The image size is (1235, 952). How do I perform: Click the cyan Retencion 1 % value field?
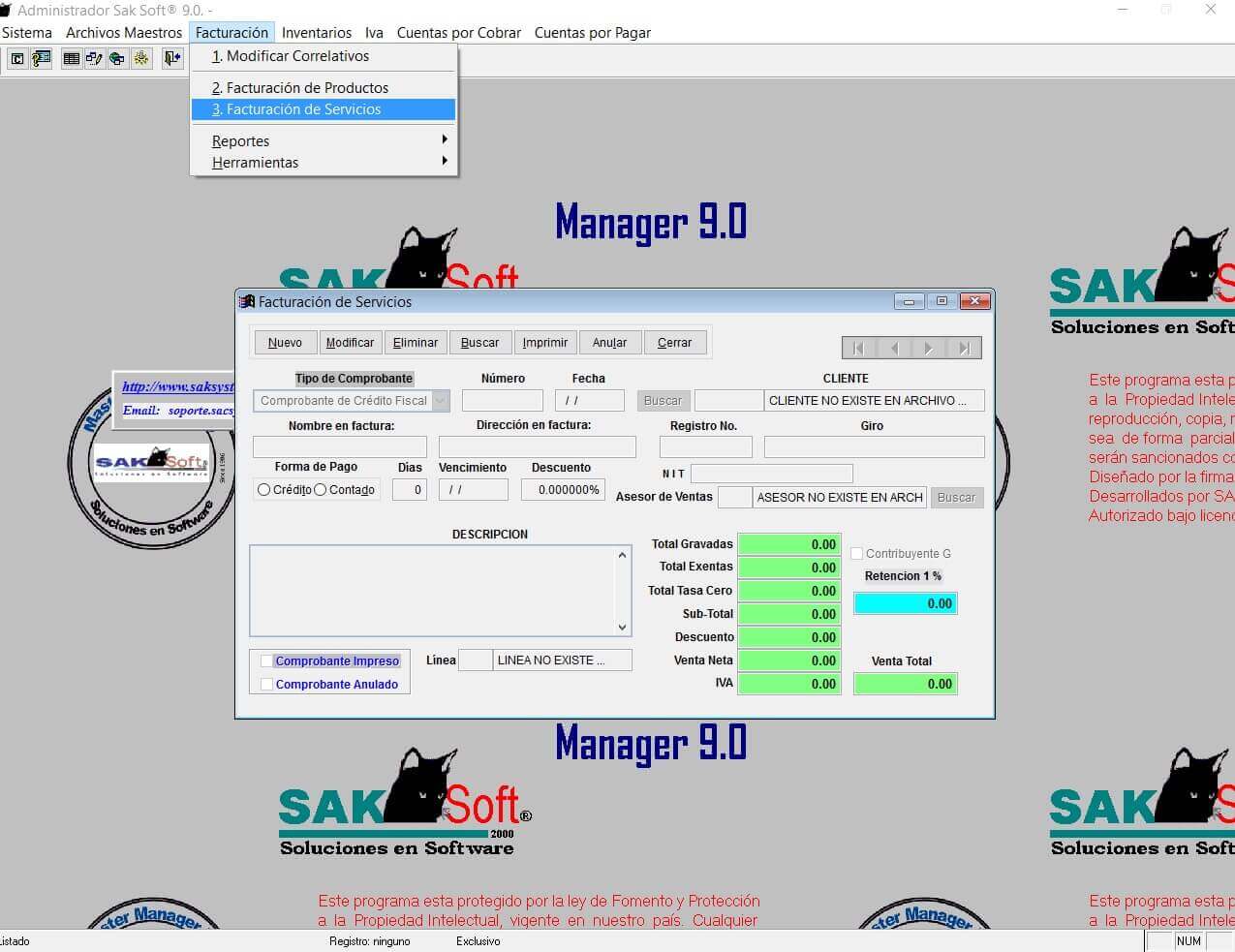tap(906, 603)
